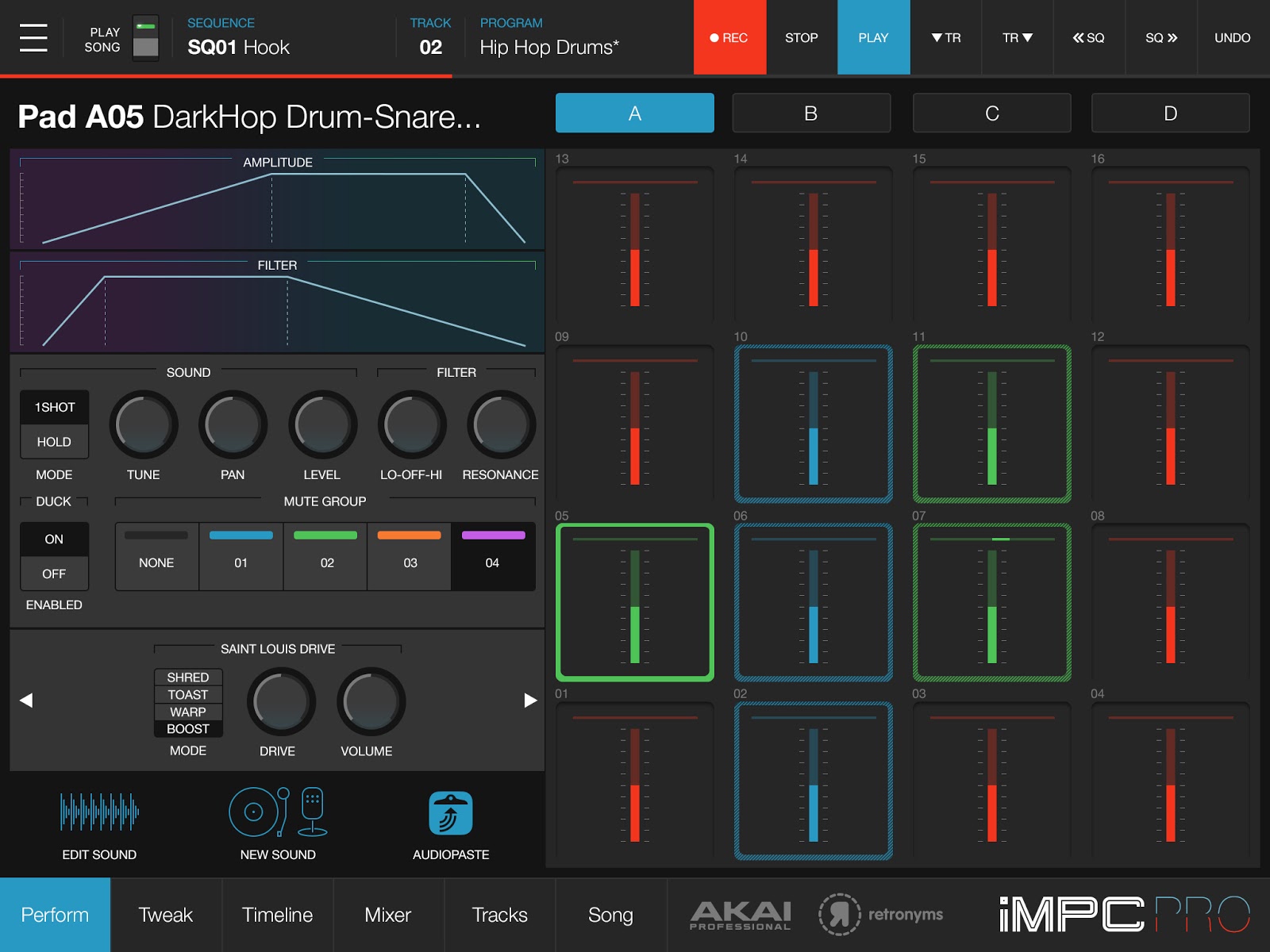Switch to the Mixer tab
The image size is (1270, 952).
click(x=388, y=914)
